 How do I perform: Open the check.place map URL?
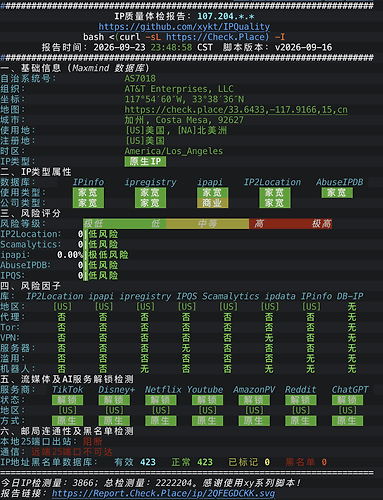click(x=236, y=110)
